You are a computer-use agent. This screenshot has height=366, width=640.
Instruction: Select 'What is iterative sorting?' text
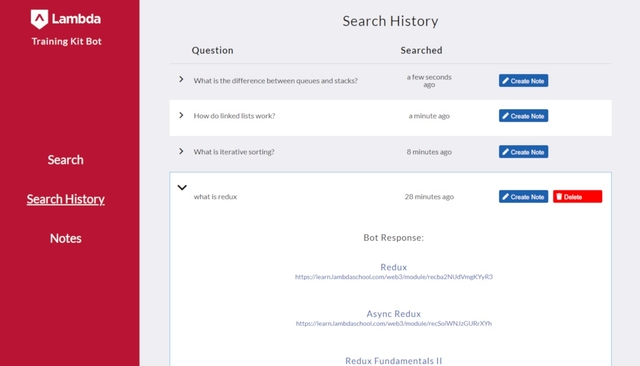coord(234,152)
